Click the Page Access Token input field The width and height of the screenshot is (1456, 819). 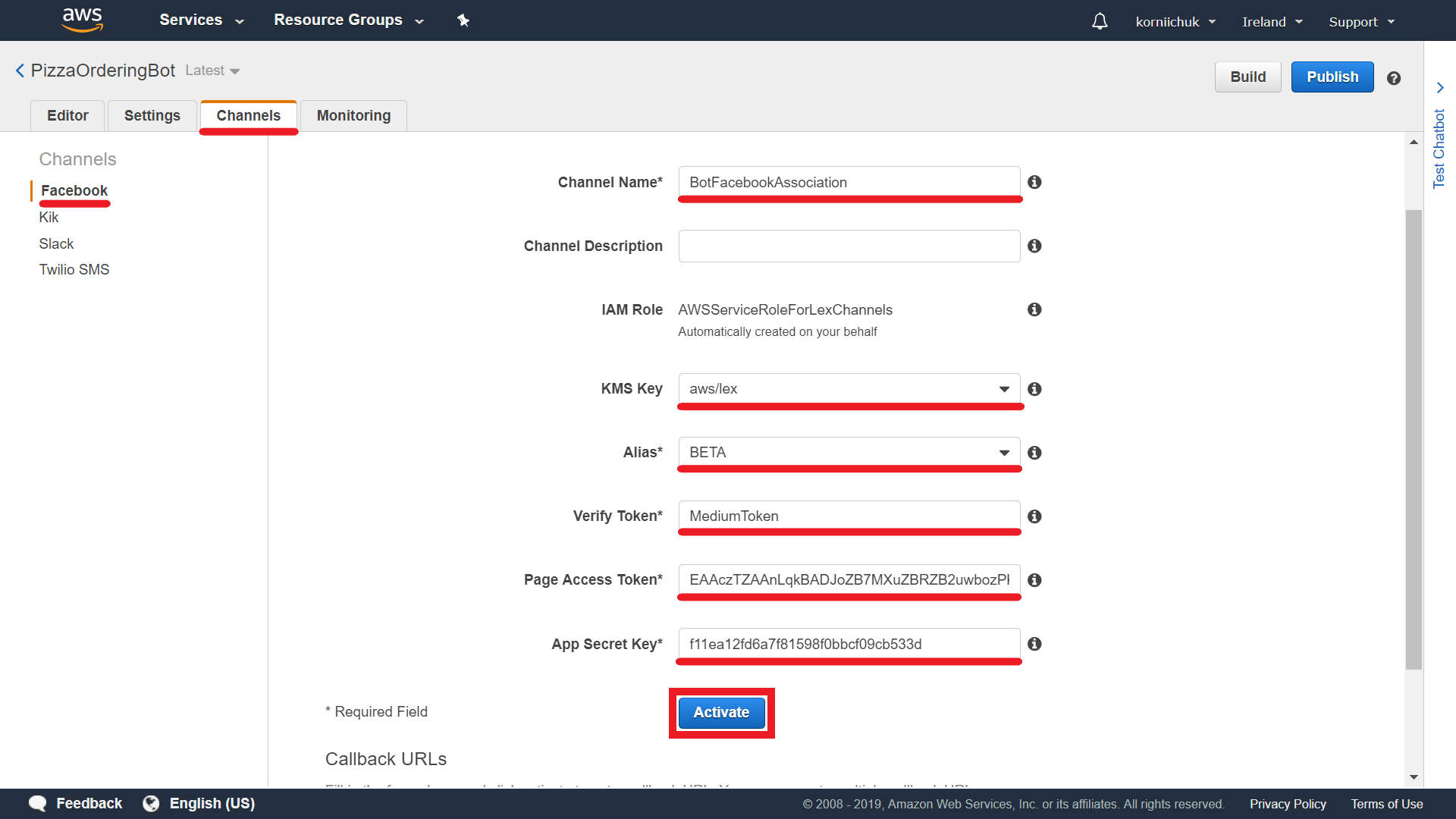[849, 580]
